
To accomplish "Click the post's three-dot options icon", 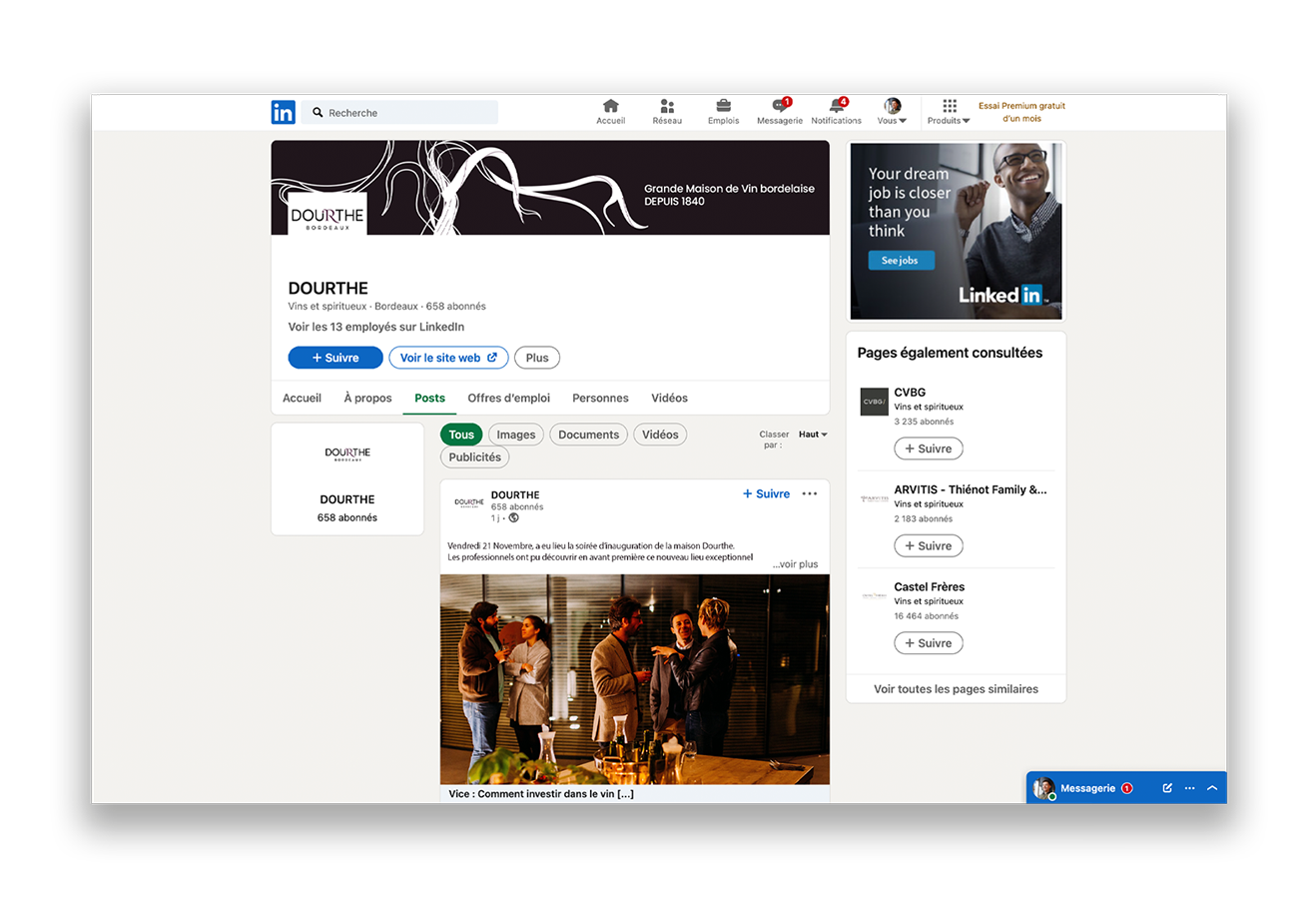I will click(810, 493).
